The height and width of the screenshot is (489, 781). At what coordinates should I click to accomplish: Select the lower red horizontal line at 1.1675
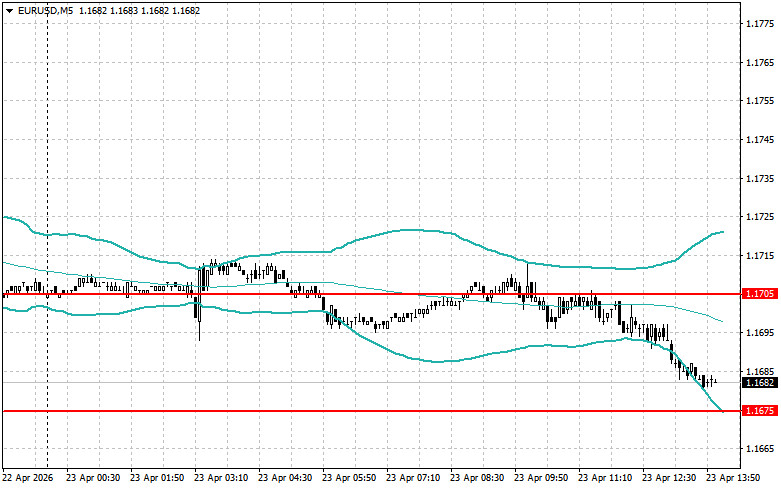372,411
